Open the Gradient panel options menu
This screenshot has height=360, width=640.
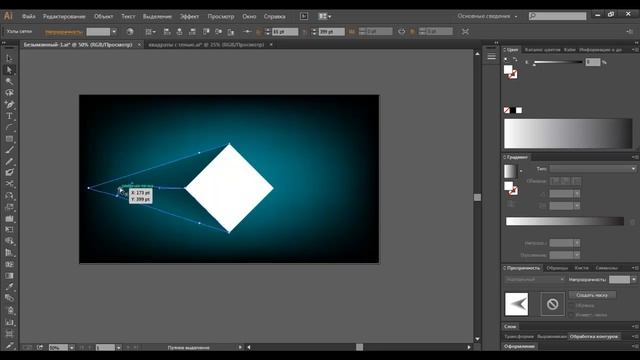635,157
